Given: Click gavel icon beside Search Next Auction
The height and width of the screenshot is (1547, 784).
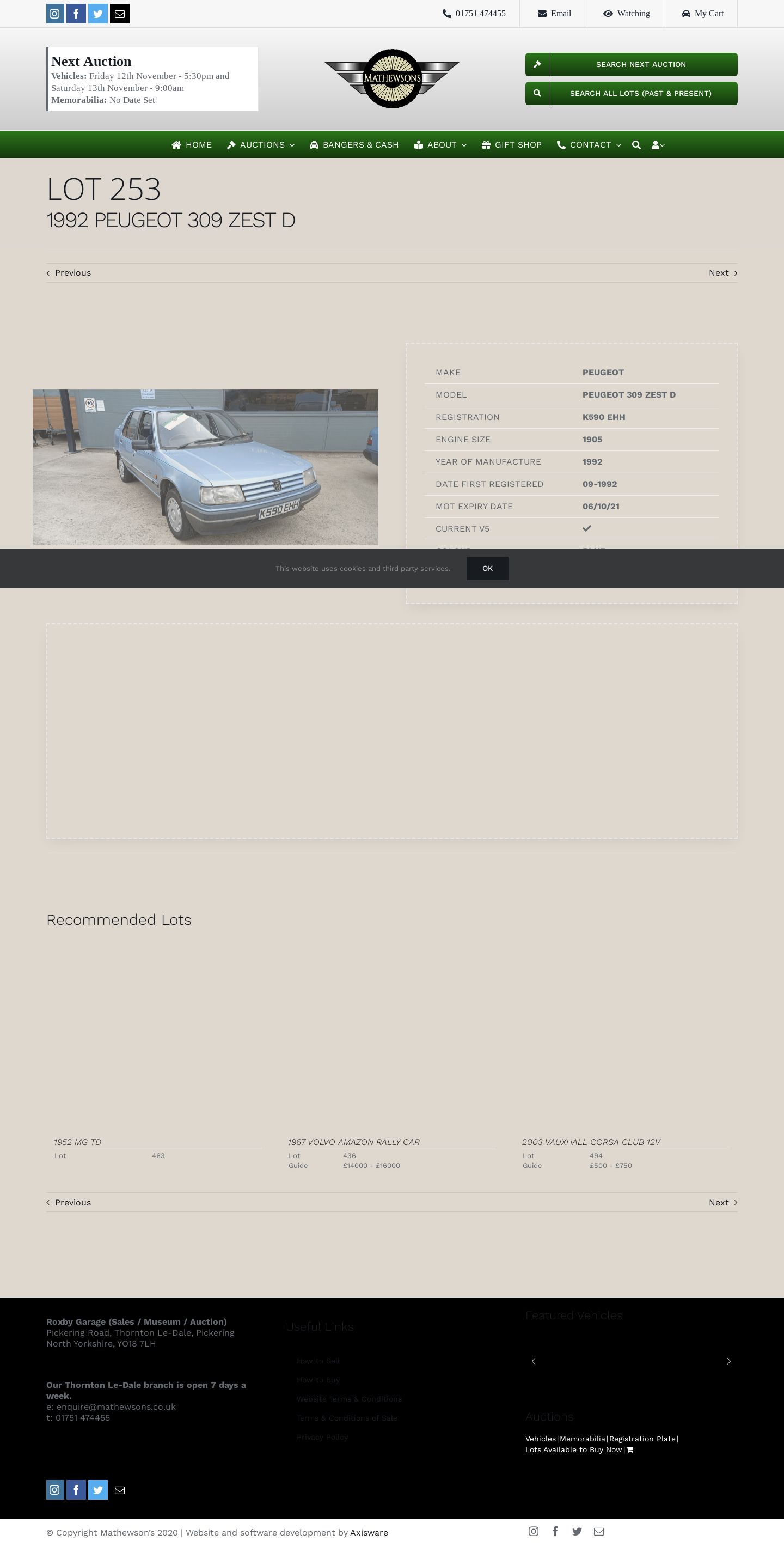Looking at the screenshot, I should tap(537, 64).
